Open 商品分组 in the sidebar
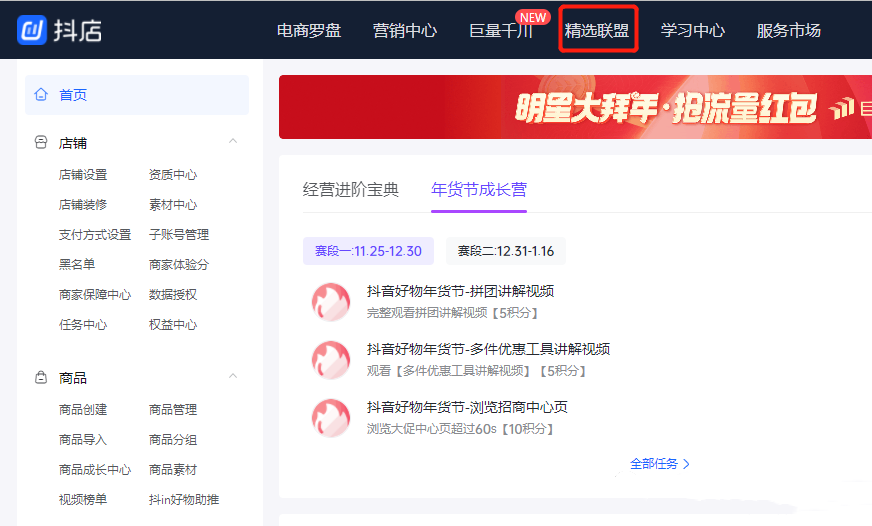The width and height of the screenshot is (872, 526). coord(173,440)
